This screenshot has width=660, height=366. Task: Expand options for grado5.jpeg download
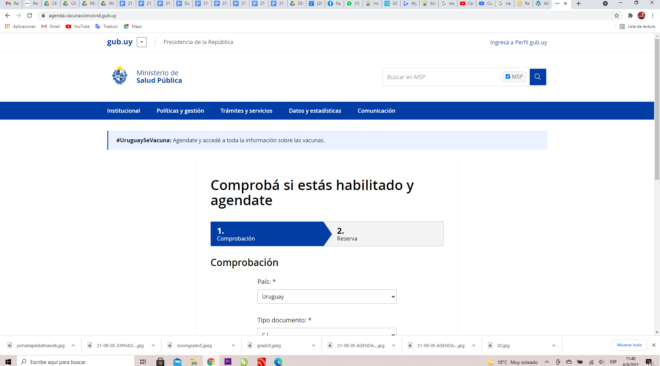(x=313, y=345)
